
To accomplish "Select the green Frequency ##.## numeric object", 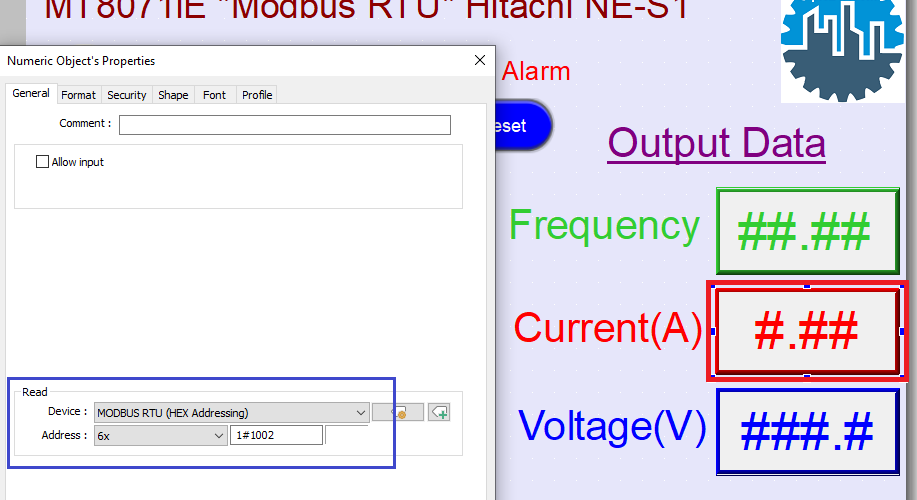I will click(x=808, y=231).
